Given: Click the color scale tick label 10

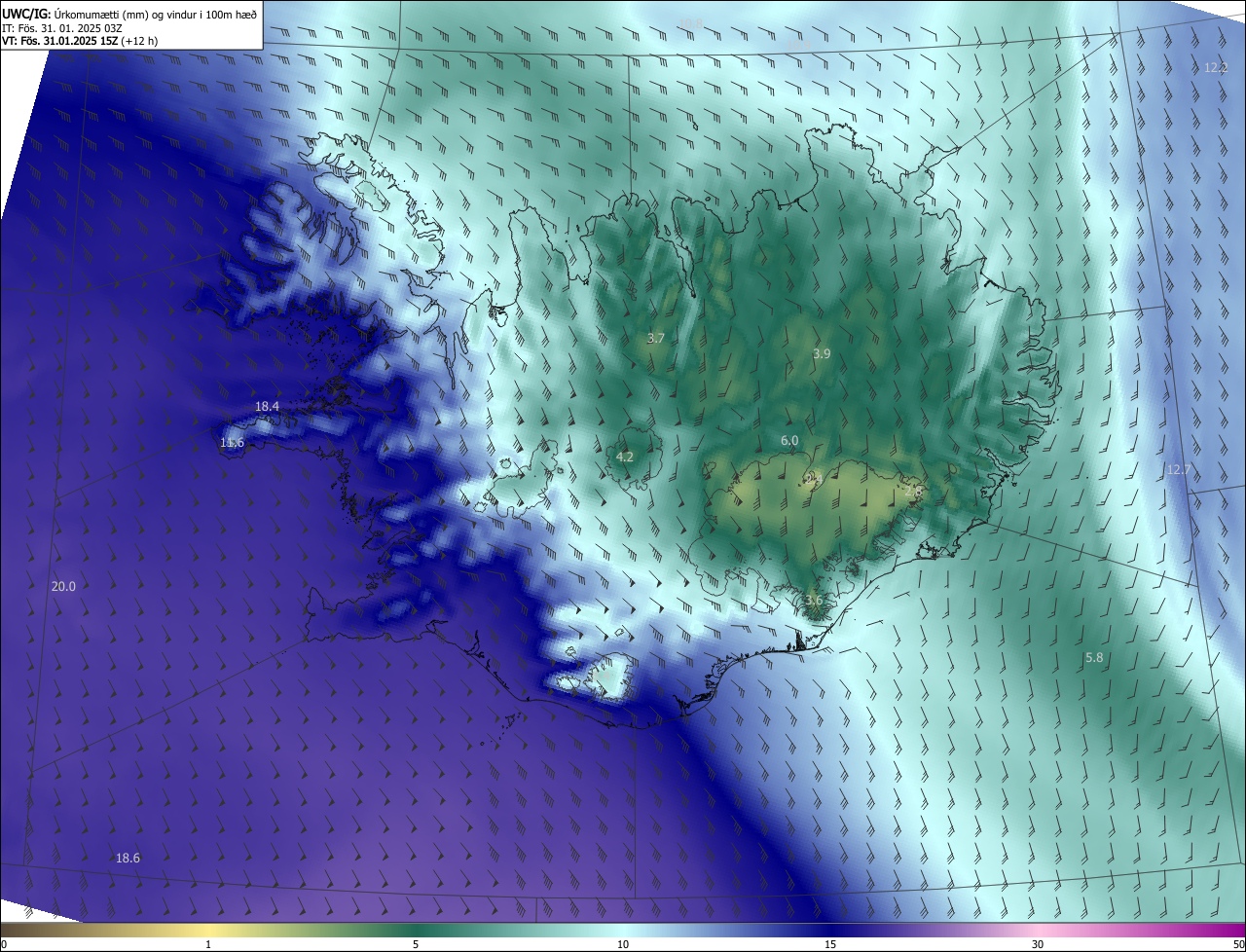Looking at the screenshot, I should click(x=623, y=945).
